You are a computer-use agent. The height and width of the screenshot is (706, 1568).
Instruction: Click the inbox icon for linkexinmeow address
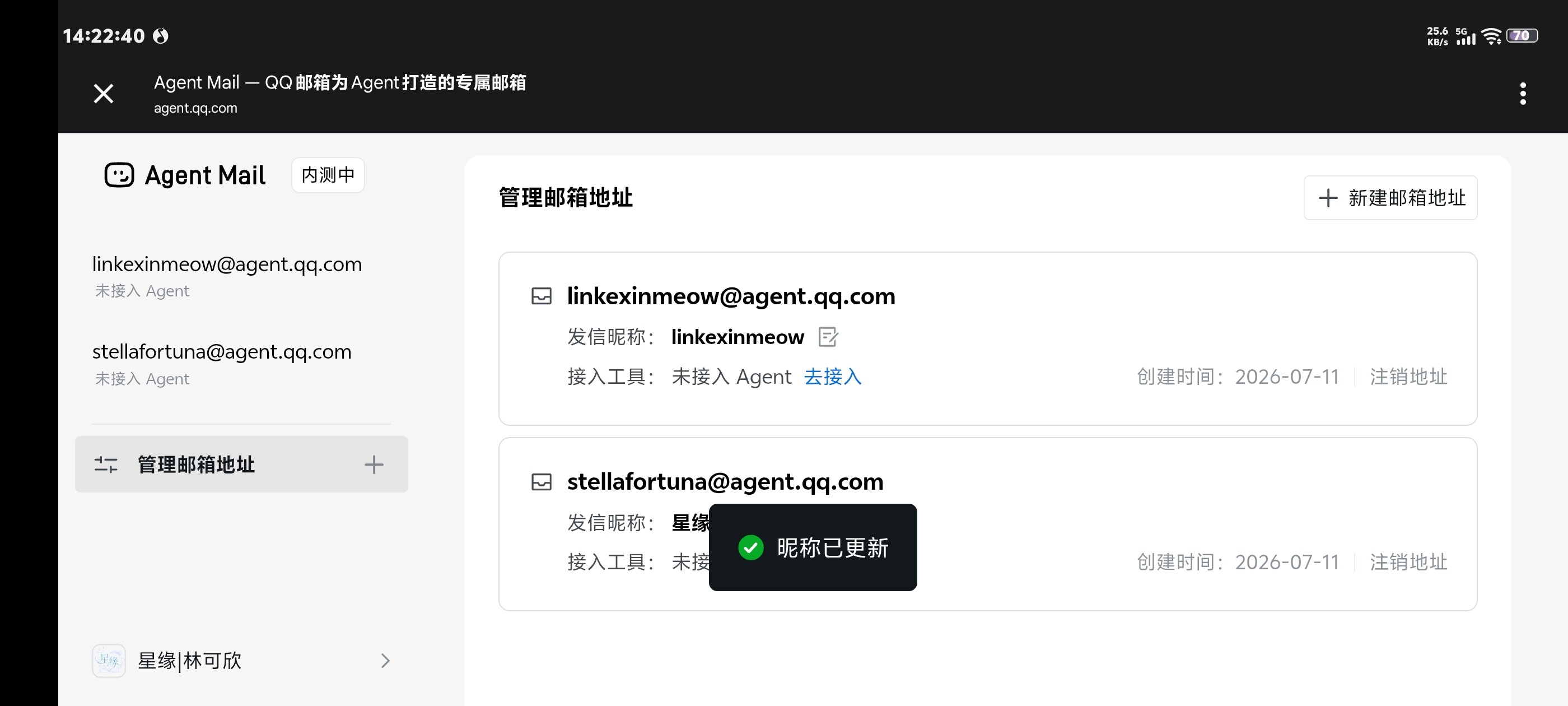pyautogui.click(x=541, y=296)
